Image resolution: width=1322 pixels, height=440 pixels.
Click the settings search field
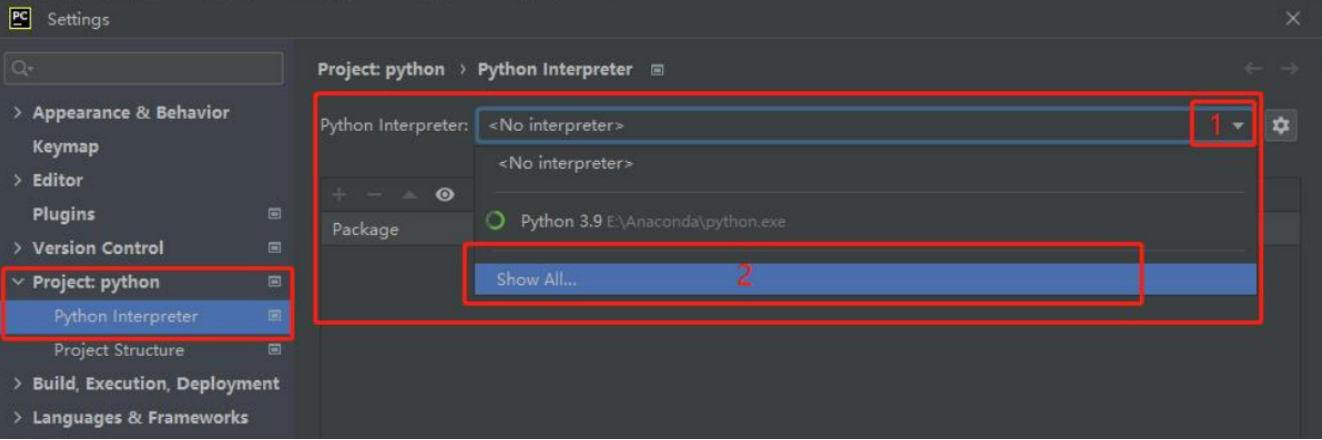coord(144,68)
